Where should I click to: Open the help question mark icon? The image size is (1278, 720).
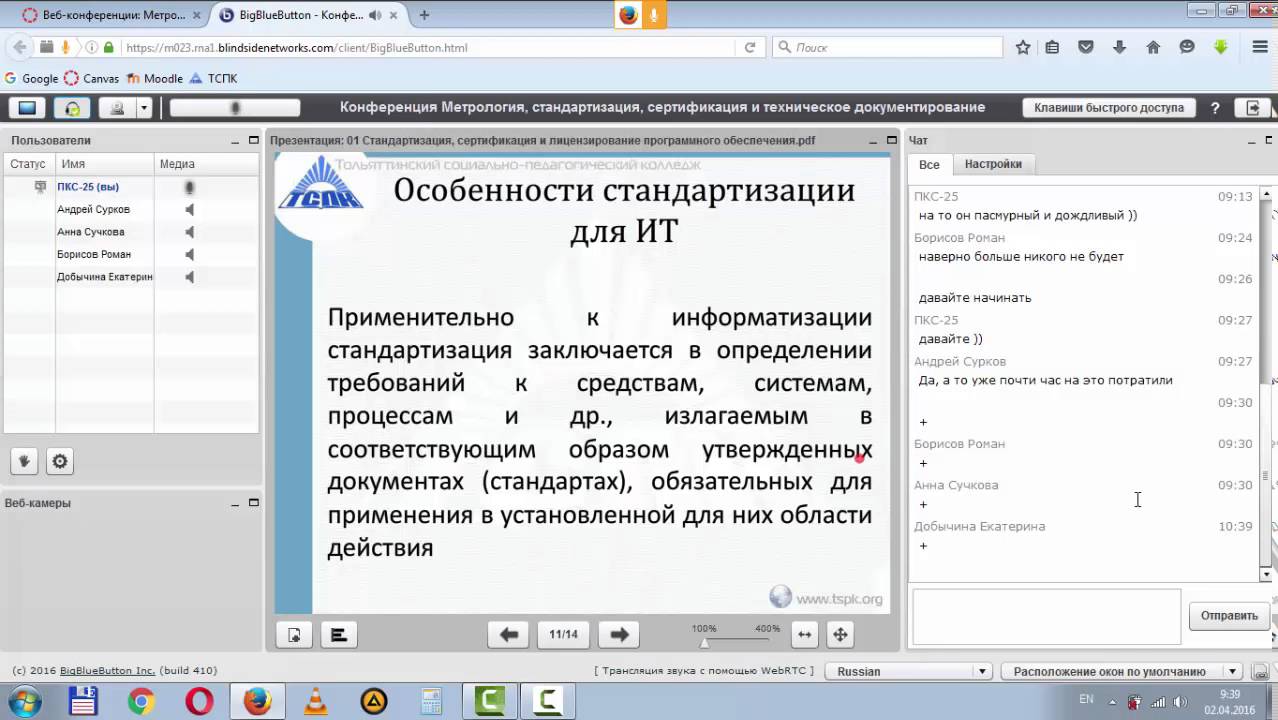pyautogui.click(x=1215, y=108)
